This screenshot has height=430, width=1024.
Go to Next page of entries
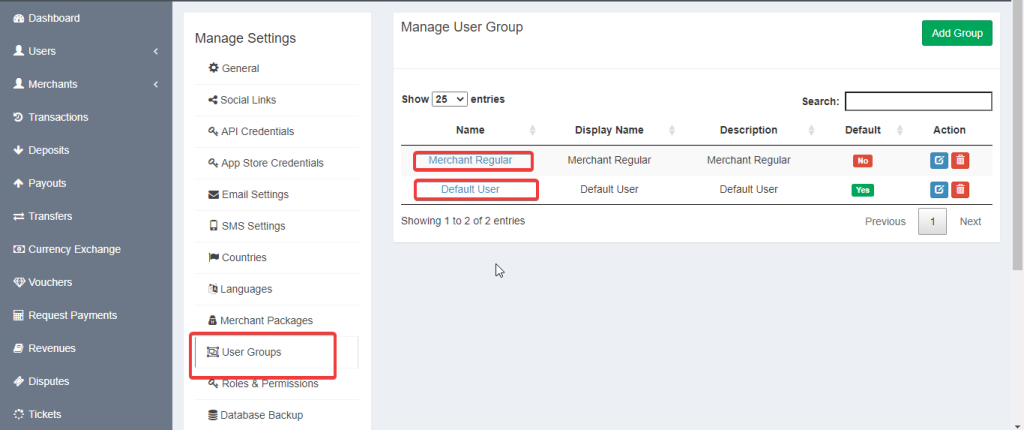tap(970, 221)
